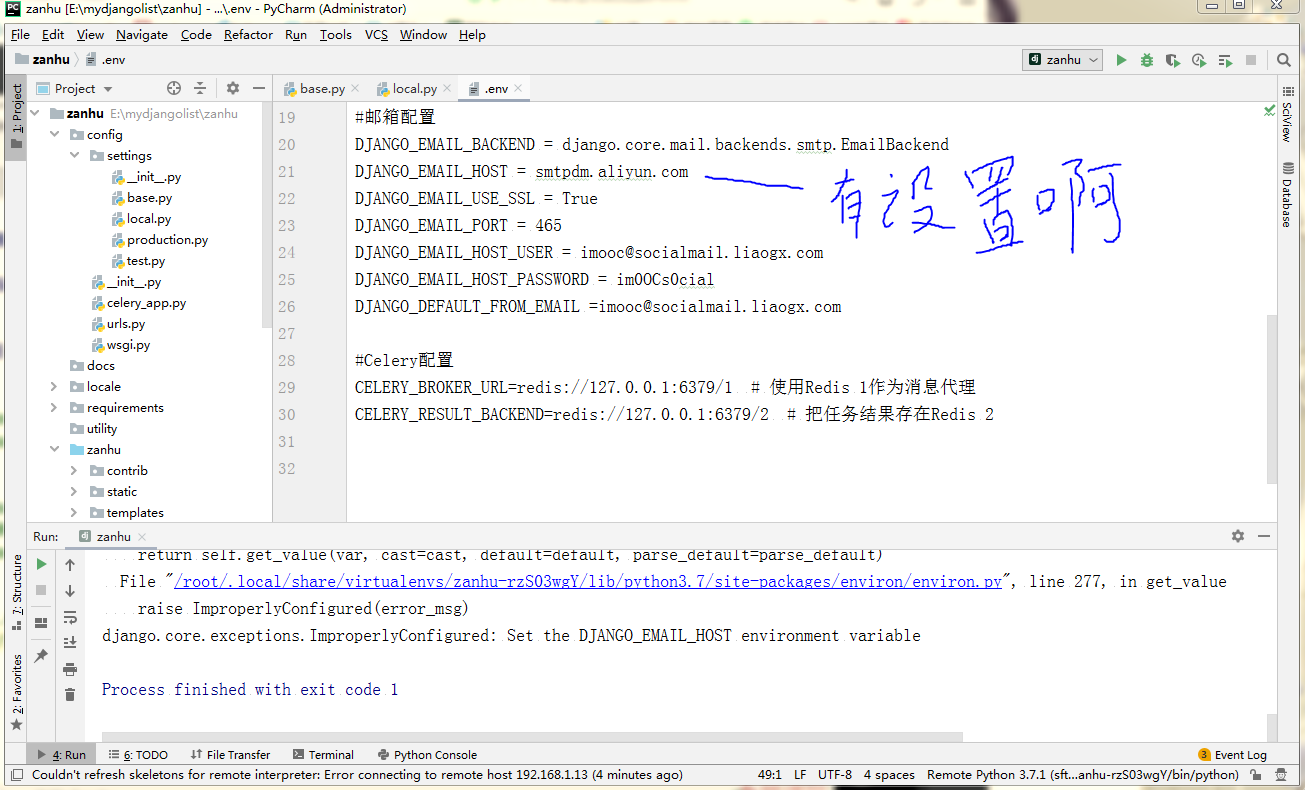
Task: Open the Python Console tool window
Action: point(427,755)
